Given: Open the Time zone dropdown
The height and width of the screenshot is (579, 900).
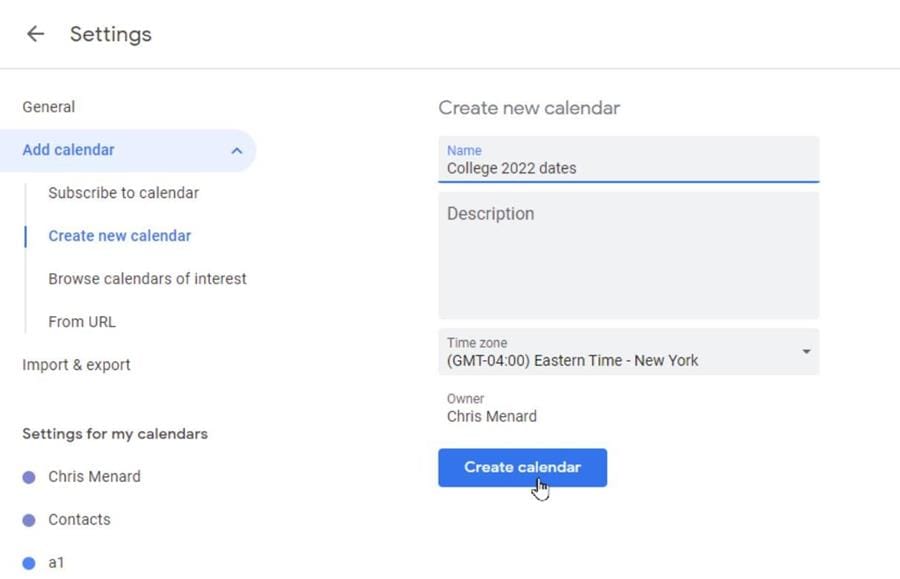Looking at the screenshot, I should click(628, 352).
